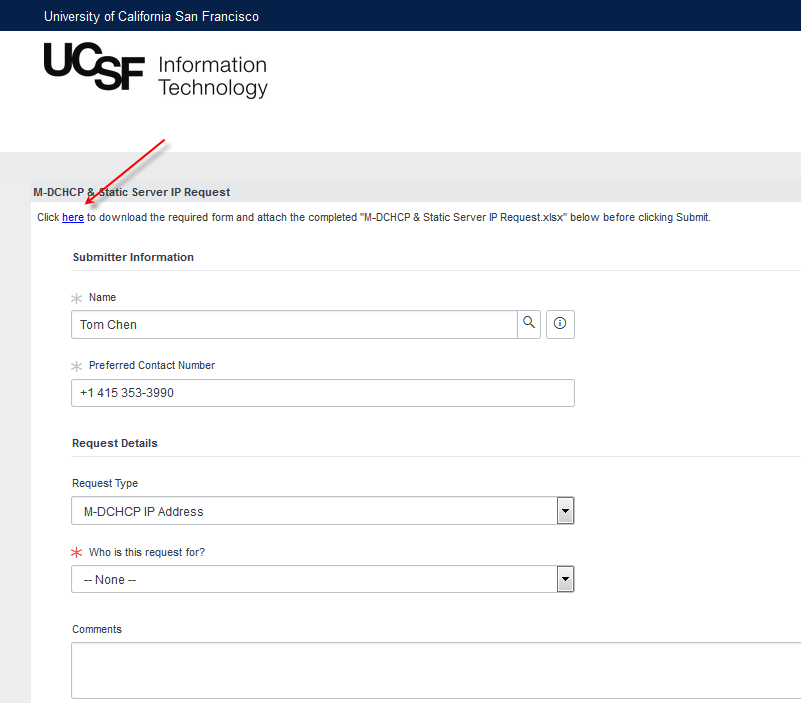Click the 'M-DCHCP & Static Server IP Request' title bar
The height and width of the screenshot is (703, 801).
click(132, 192)
